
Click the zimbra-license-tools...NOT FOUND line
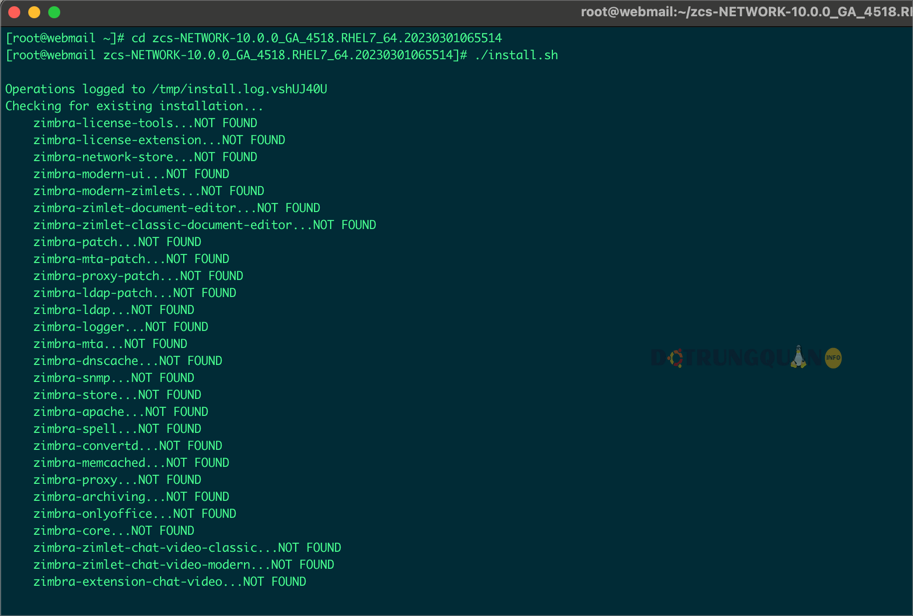[145, 123]
